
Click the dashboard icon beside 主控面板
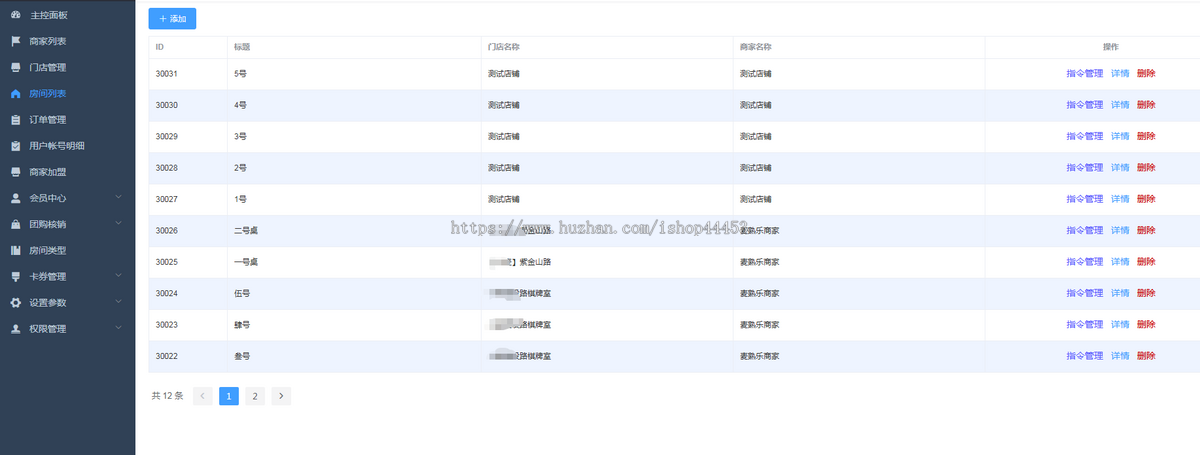(x=15, y=15)
